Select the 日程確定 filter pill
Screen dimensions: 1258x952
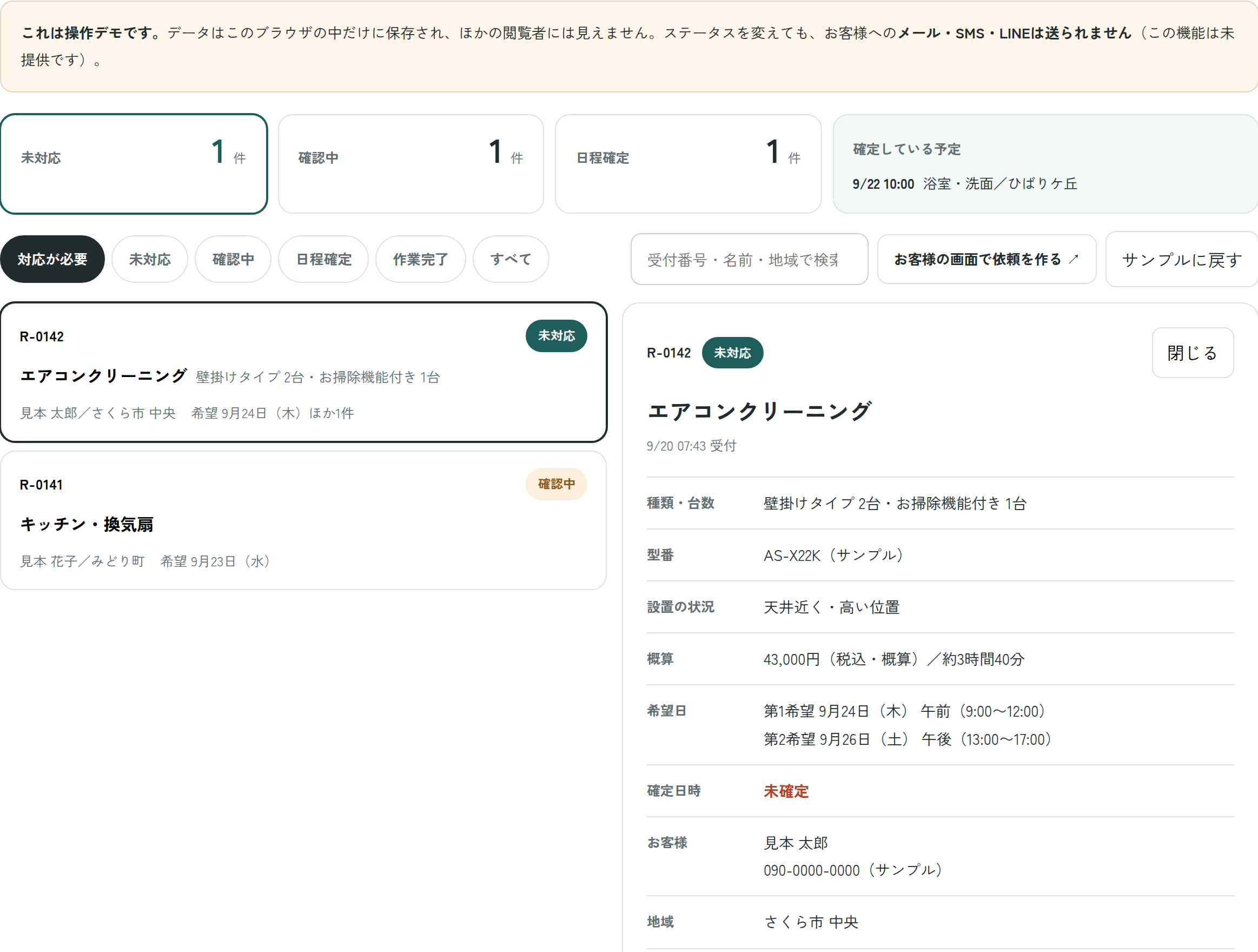click(x=323, y=259)
